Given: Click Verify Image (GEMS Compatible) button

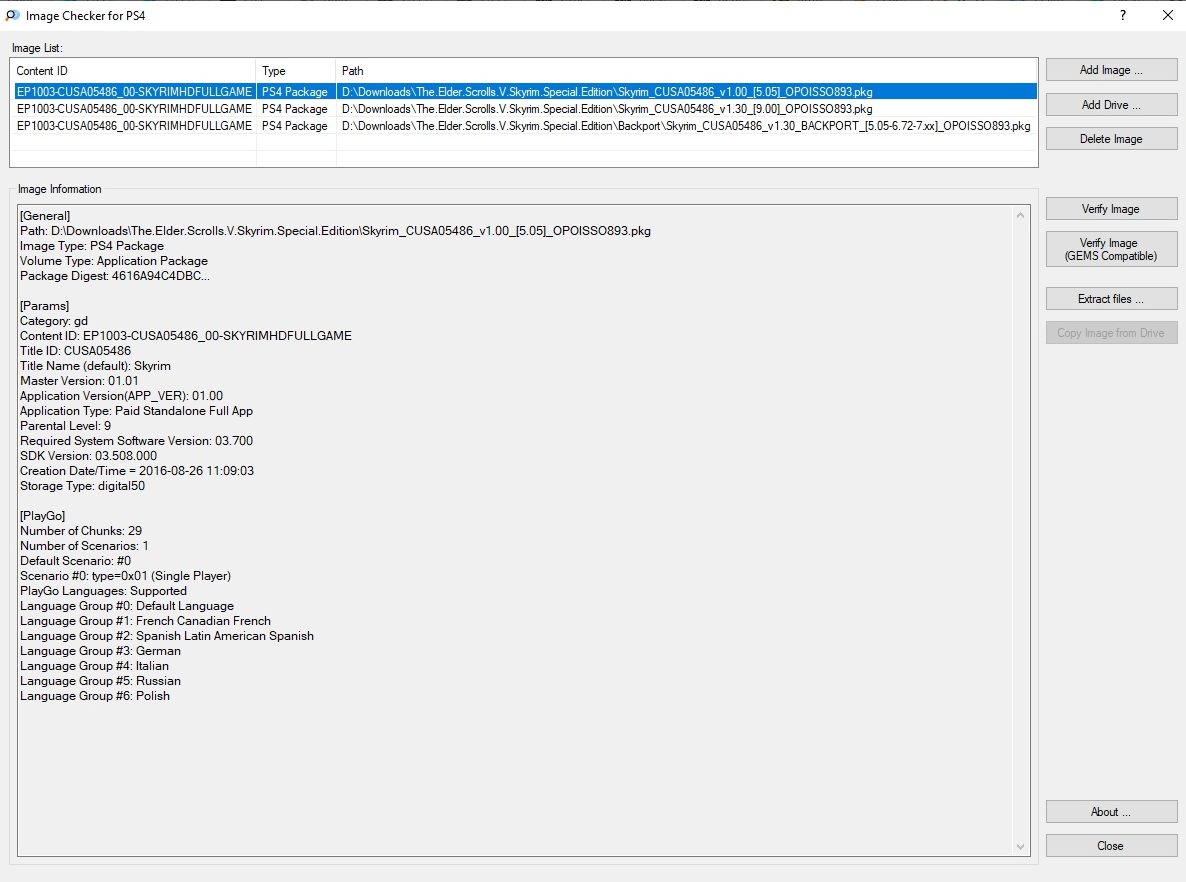Looking at the screenshot, I should (1111, 249).
